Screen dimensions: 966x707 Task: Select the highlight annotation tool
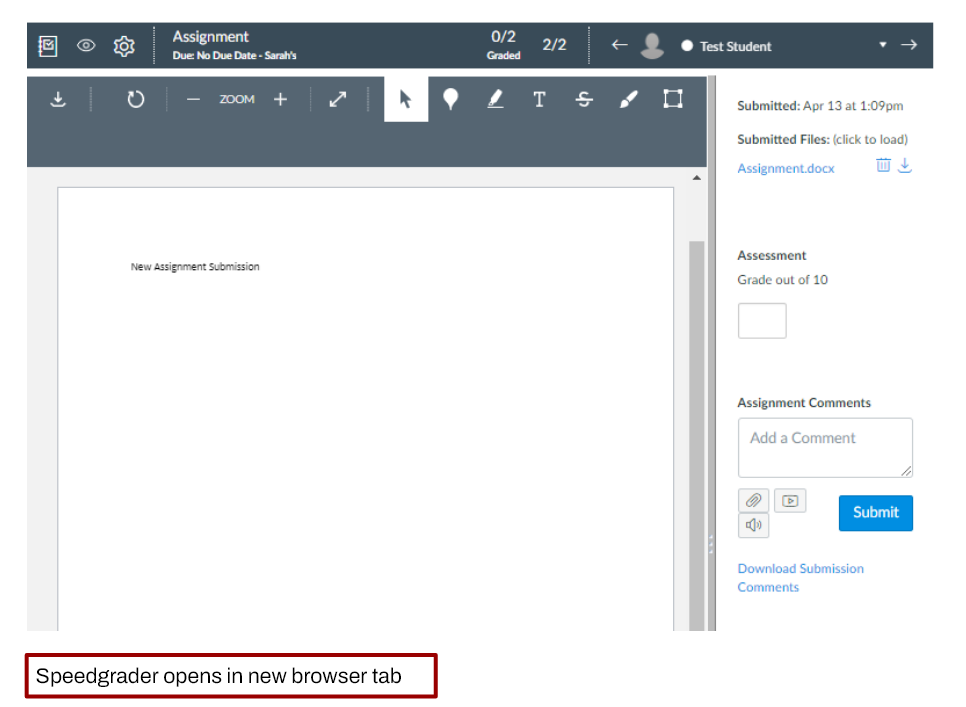tap(495, 99)
